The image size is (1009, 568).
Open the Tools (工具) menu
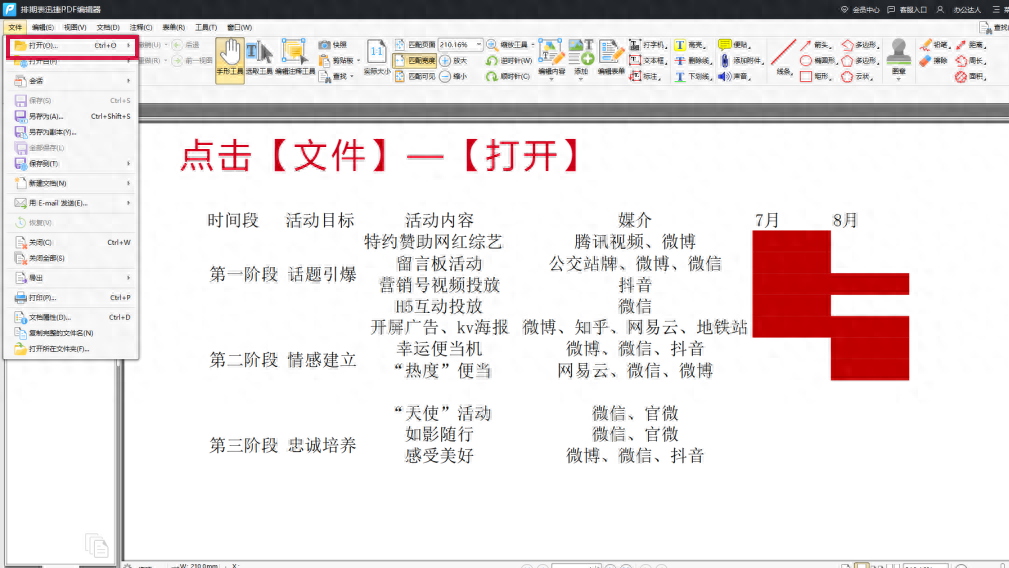[x=206, y=28]
